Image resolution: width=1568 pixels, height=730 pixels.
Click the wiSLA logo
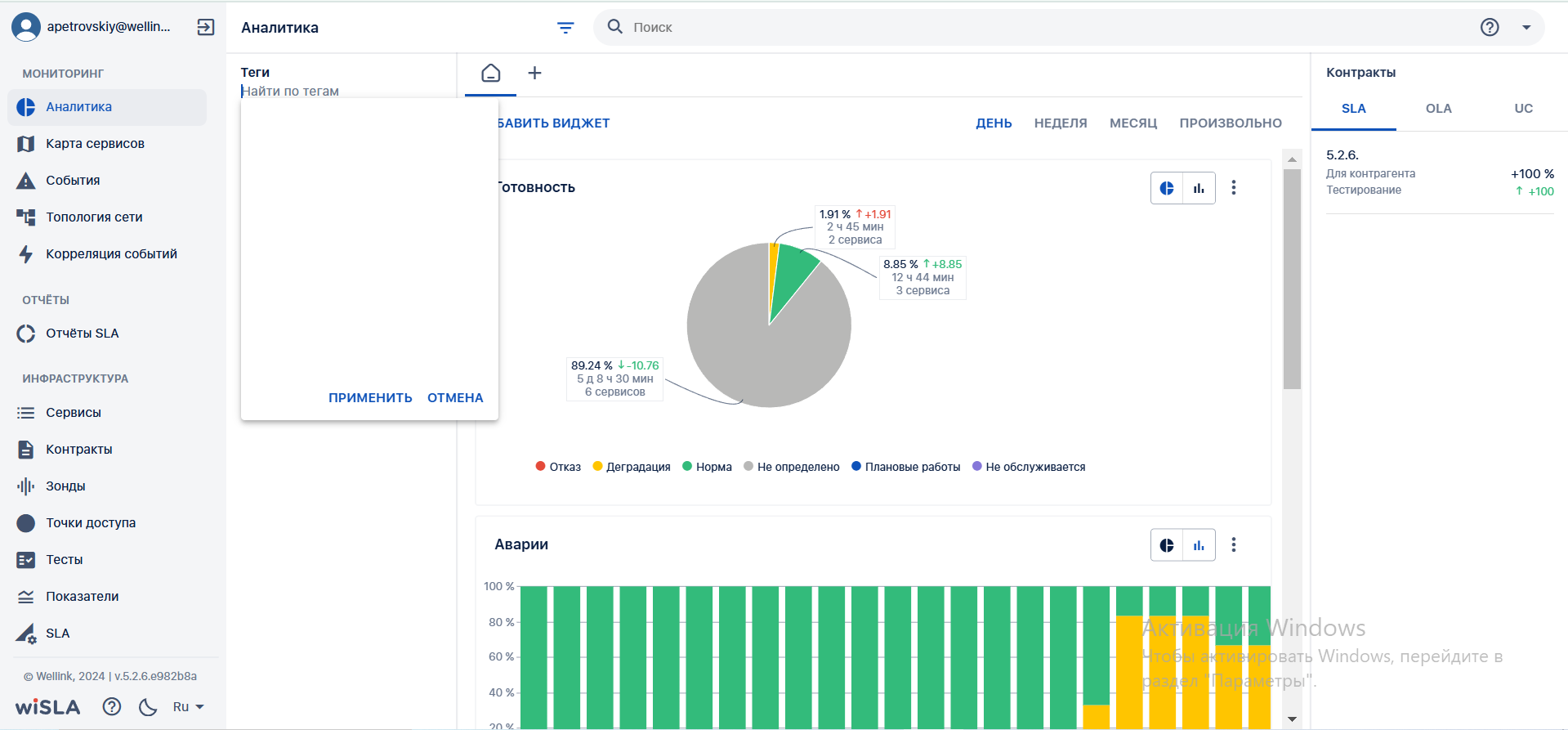point(48,707)
